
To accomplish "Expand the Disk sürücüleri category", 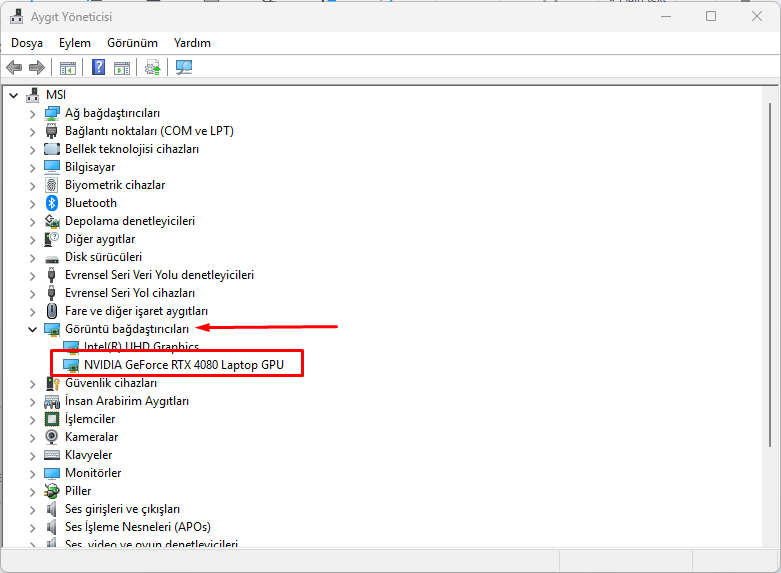I will point(32,258).
